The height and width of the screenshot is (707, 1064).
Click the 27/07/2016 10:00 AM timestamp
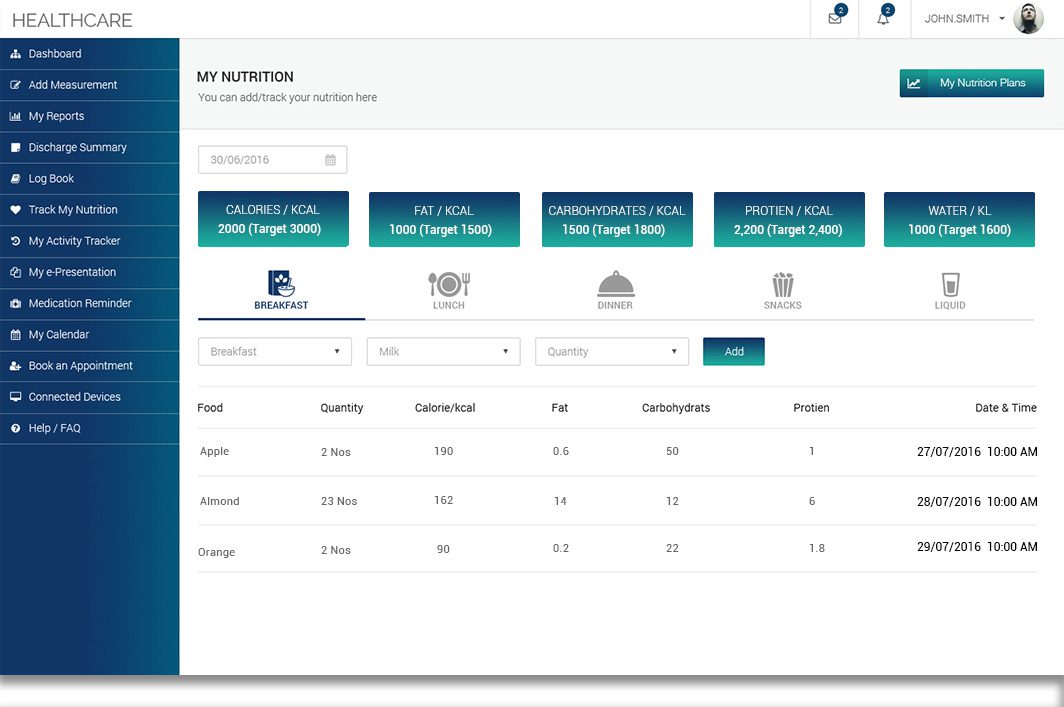[977, 452]
